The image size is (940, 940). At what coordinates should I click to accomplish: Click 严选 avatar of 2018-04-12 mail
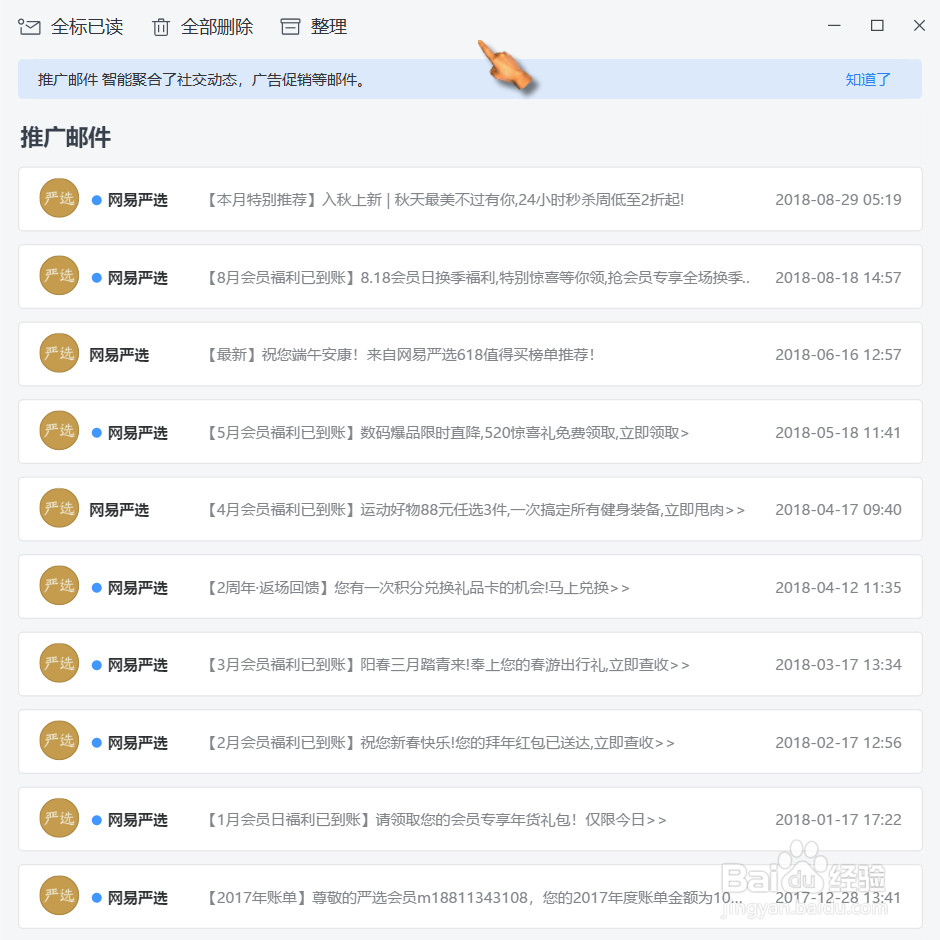pos(59,586)
